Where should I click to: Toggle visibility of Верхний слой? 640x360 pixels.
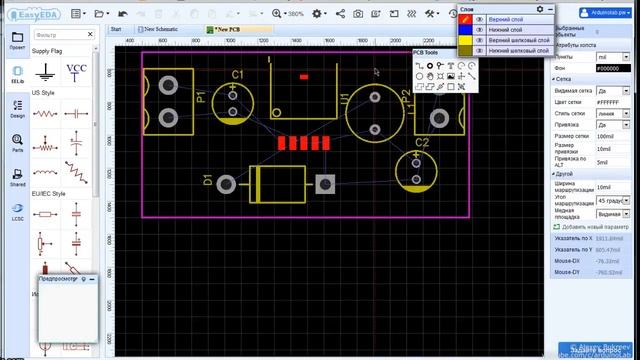[480, 19]
